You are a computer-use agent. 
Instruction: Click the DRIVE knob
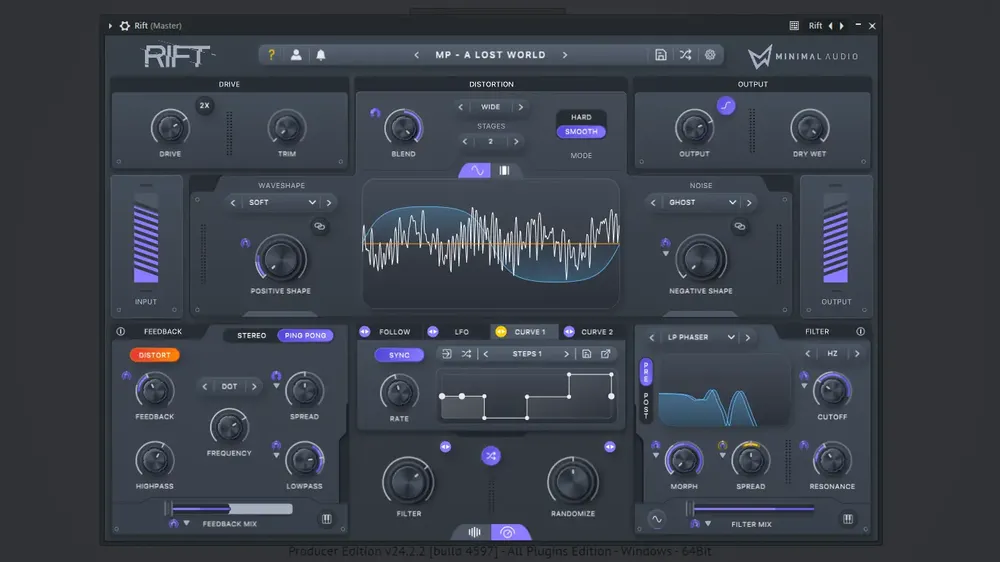(170, 128)
